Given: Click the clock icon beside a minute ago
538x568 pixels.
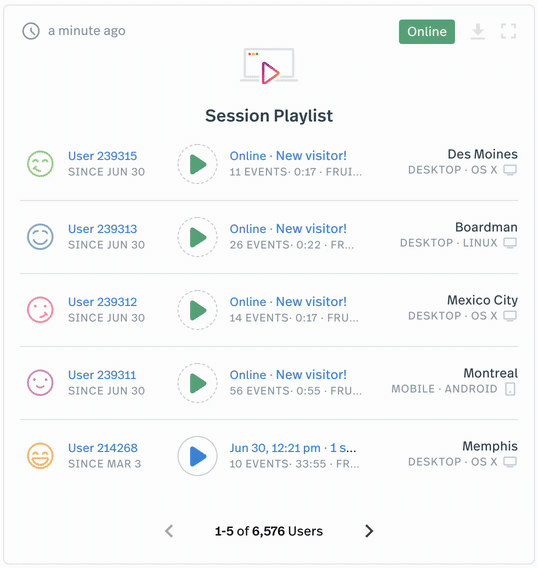Looking at the screenshot, I should point(31,31).
